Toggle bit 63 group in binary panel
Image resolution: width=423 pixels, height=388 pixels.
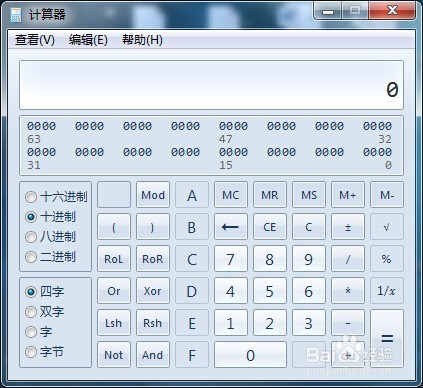(x=41, y=126)
